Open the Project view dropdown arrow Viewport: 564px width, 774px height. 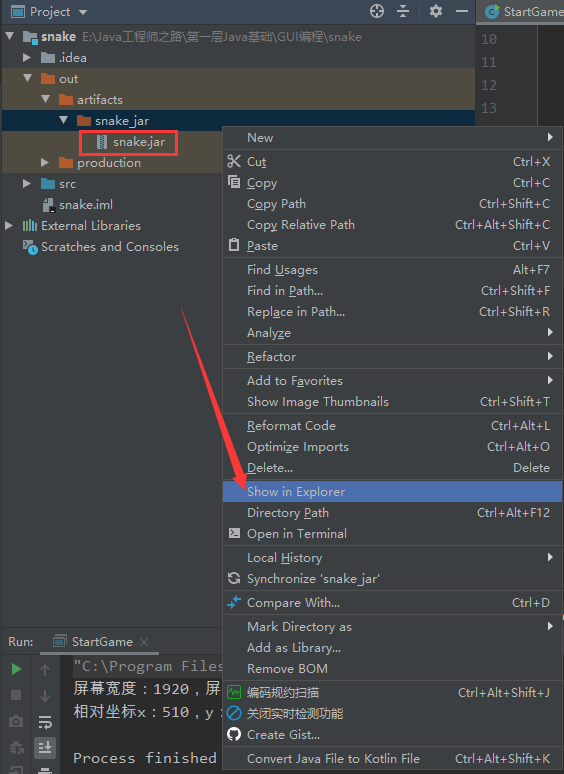coord(83,12)
